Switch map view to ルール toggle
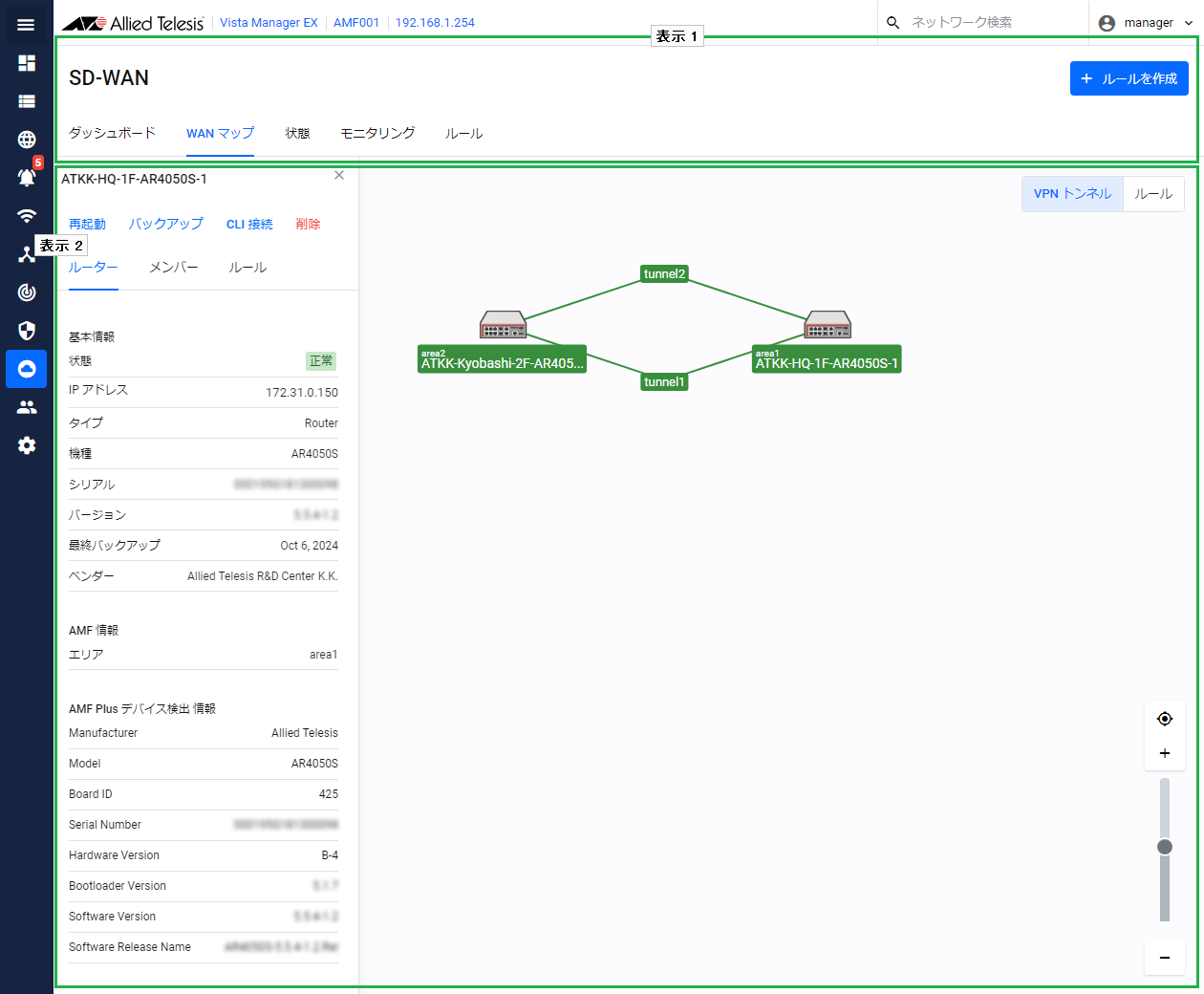 (x=1153, y=194)
